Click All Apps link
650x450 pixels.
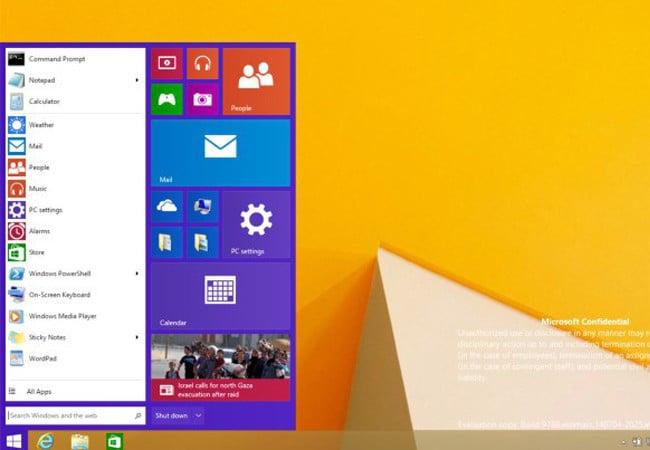pyautogui.click(x=39, y=392)
